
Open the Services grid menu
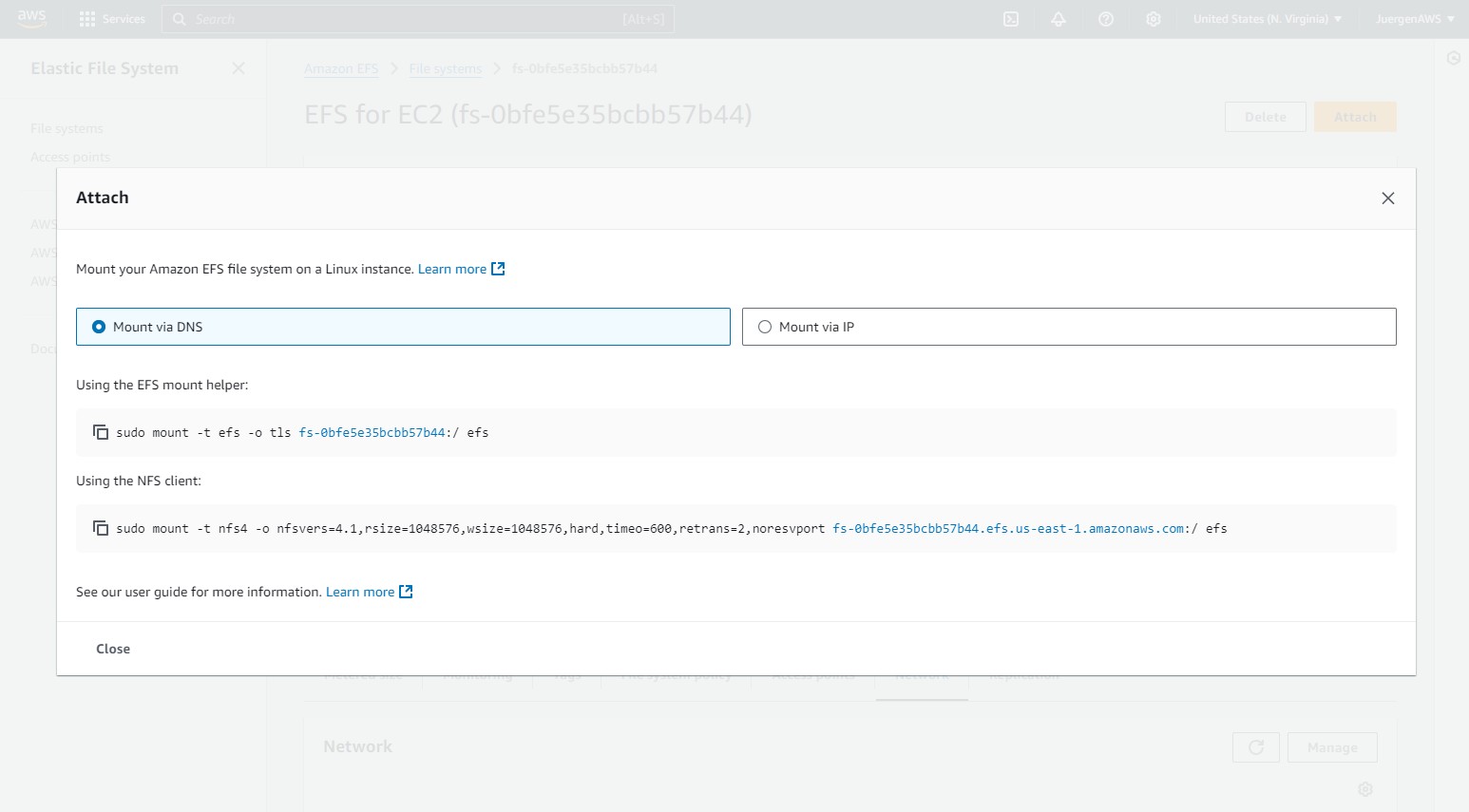click(112, 19)
